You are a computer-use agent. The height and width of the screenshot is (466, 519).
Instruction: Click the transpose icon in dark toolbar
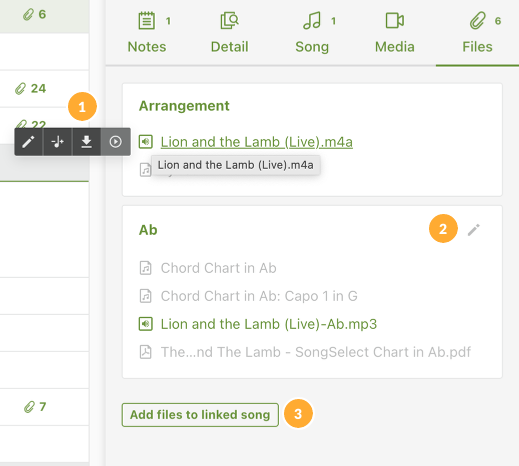coord(58,142)
